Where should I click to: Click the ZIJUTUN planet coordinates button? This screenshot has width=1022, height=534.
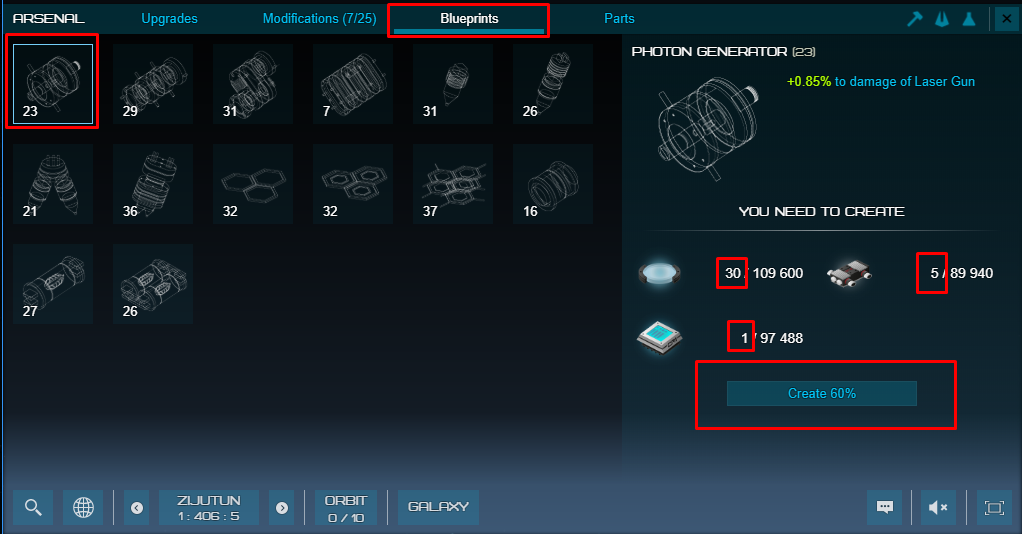209,507
